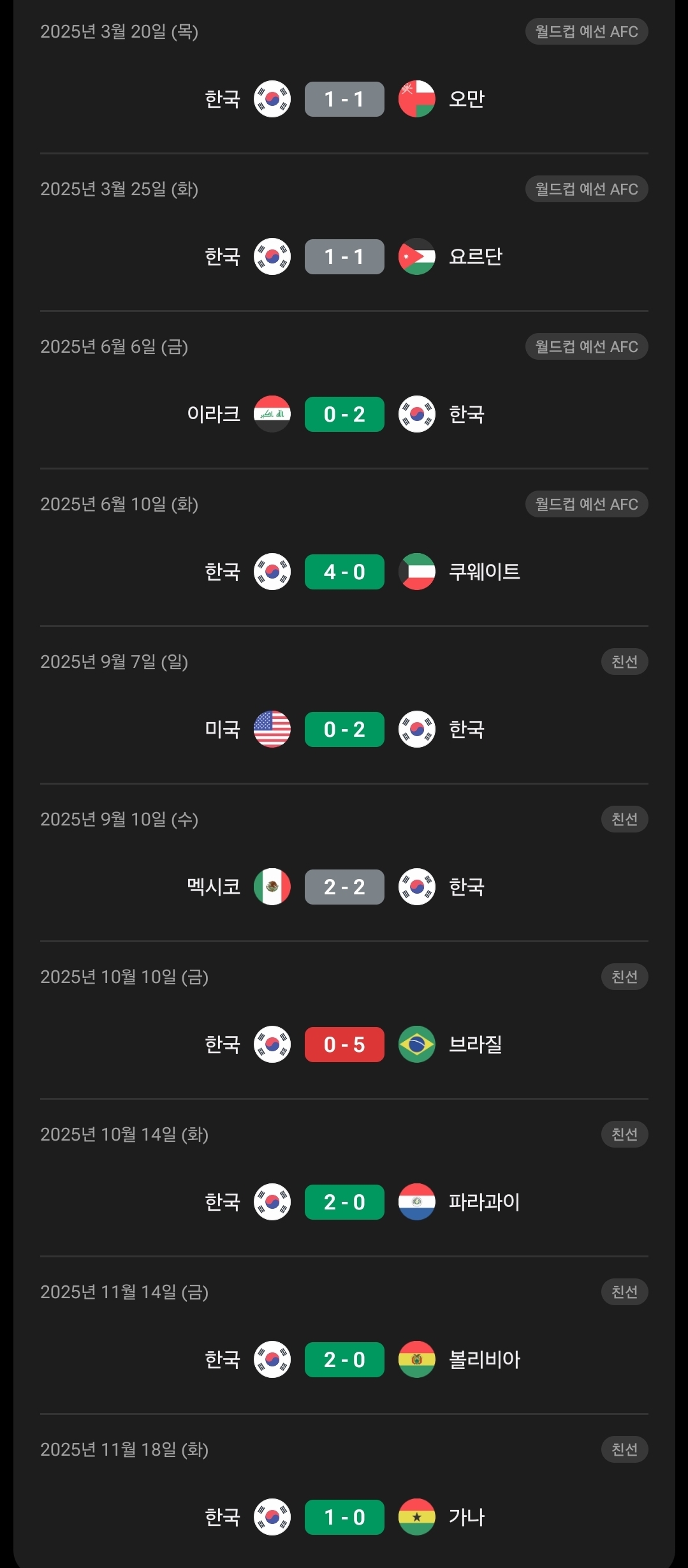The height and width of the screenshot is (1568, 688).
Task: Click the Paraguay flag icon
Action: 416,1202
